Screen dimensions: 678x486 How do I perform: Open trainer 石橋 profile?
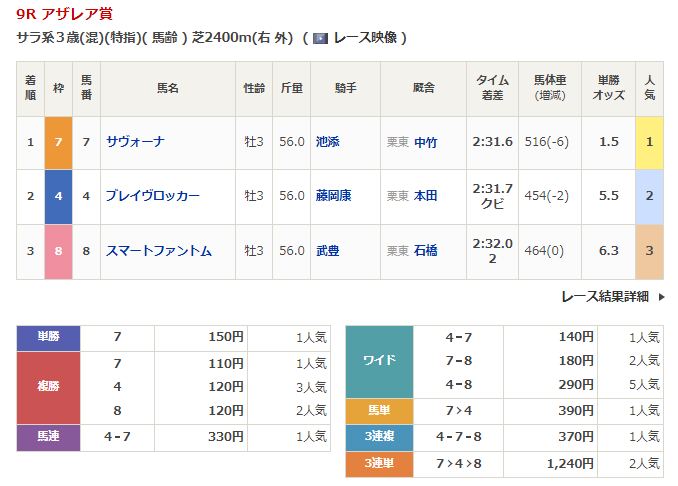pos(425,251)
